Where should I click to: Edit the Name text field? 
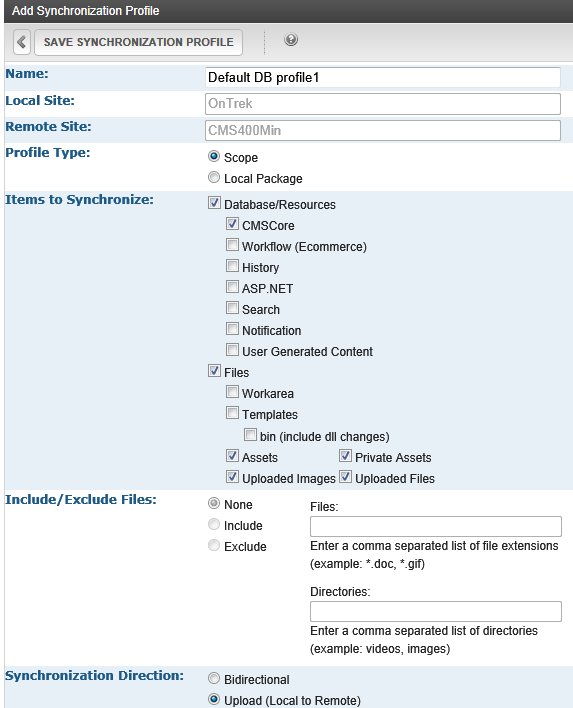(382, 77)
